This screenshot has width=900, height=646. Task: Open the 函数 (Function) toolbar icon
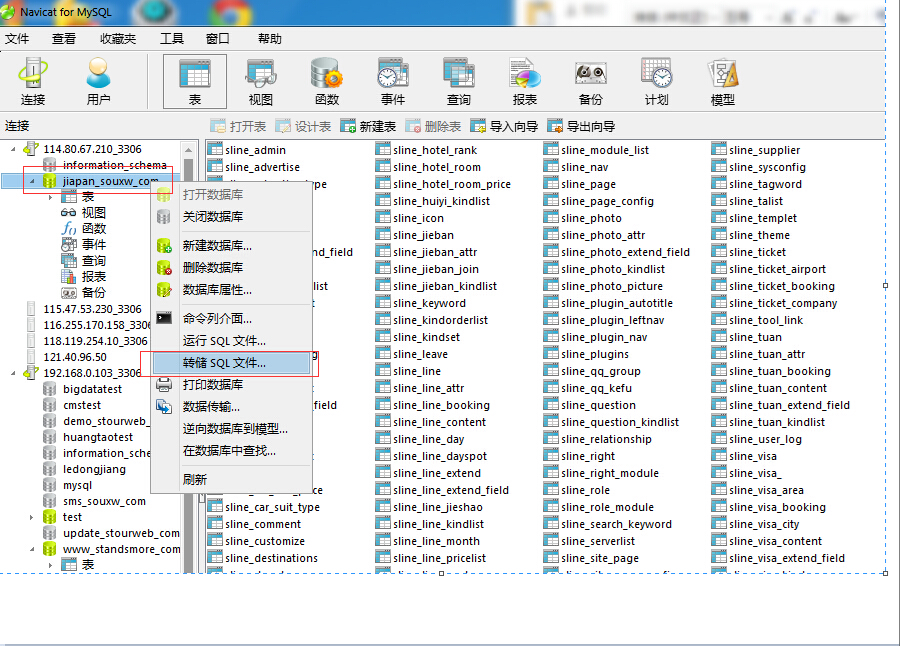click(326, 81)
